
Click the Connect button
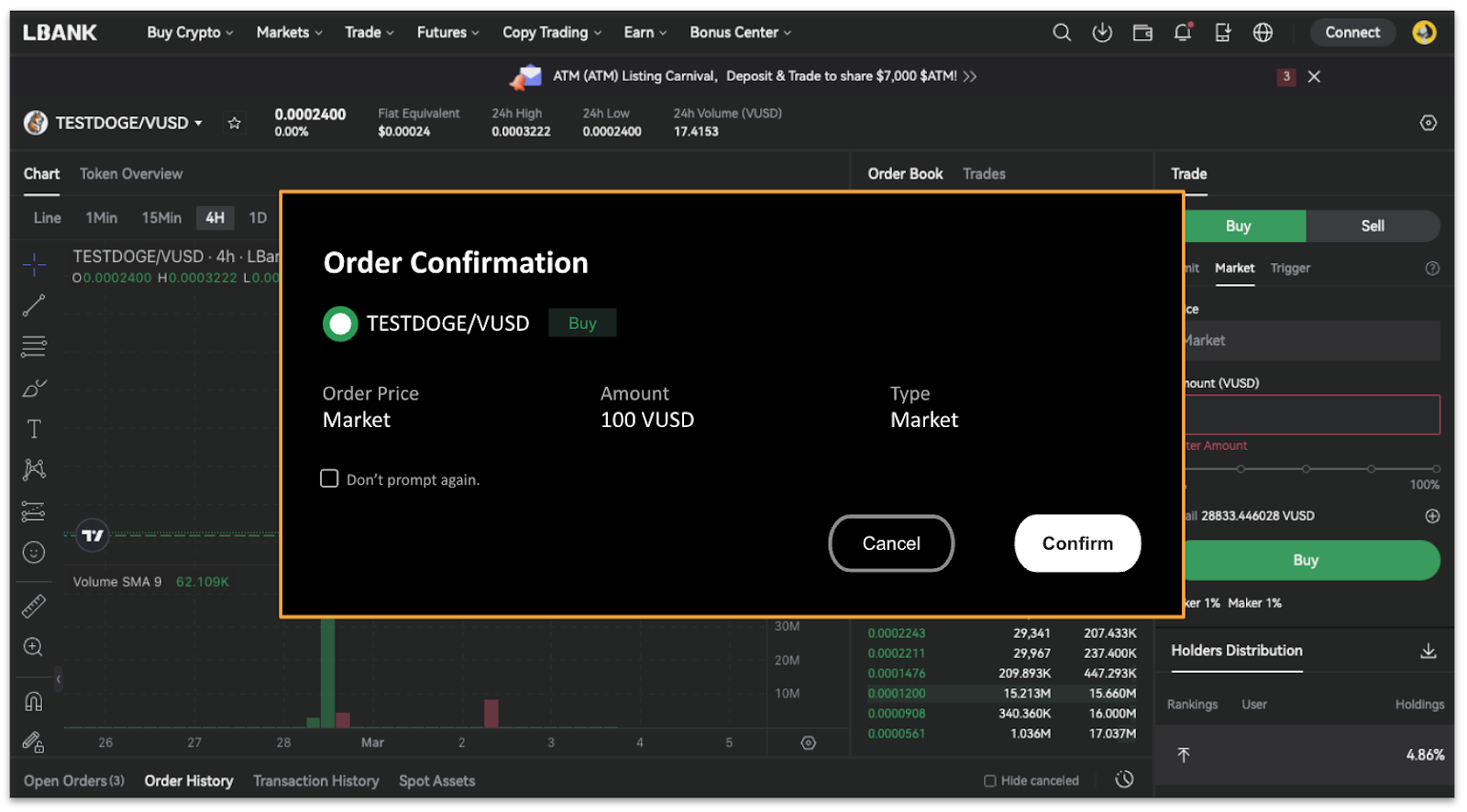[x=1352, y=33]
